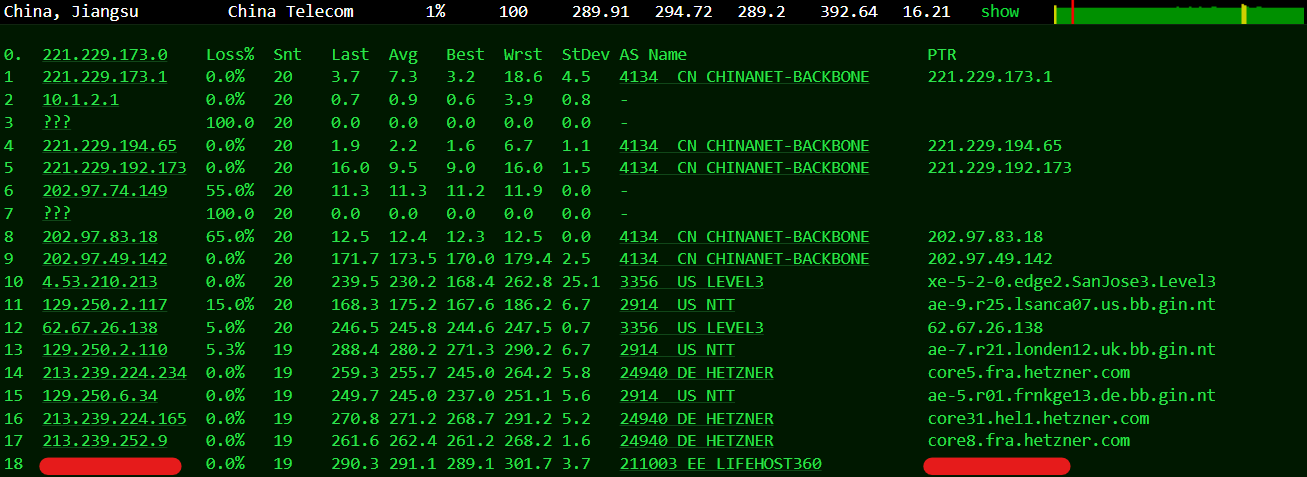
Task: Click AS 3356 US LEVEL3 in hop 12
Action: 691,328
